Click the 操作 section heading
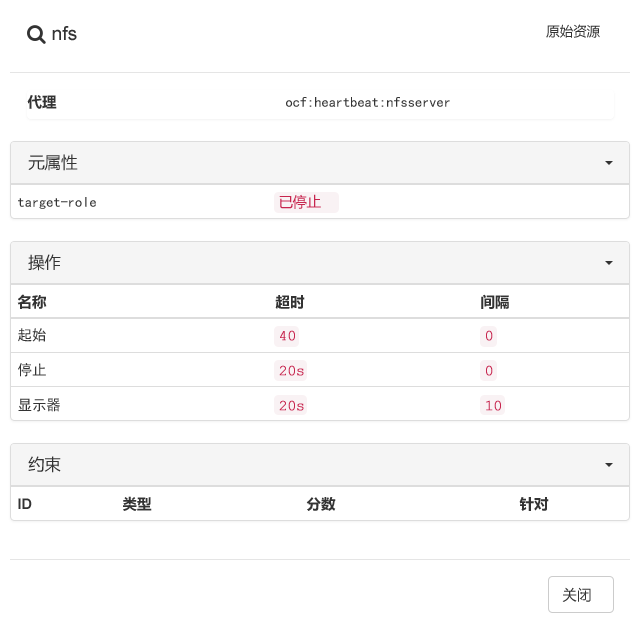Viewport: 640px width, 622px height. (44, 262)
